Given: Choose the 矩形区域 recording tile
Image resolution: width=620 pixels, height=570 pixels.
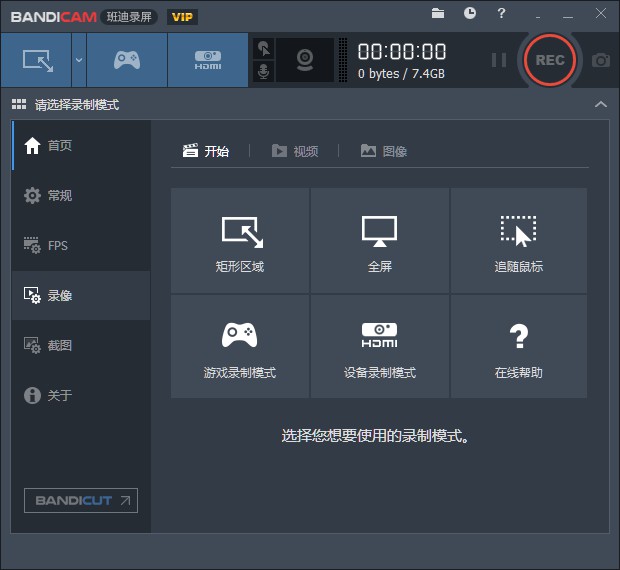Looking at the screenshot, I should (240, 241).
